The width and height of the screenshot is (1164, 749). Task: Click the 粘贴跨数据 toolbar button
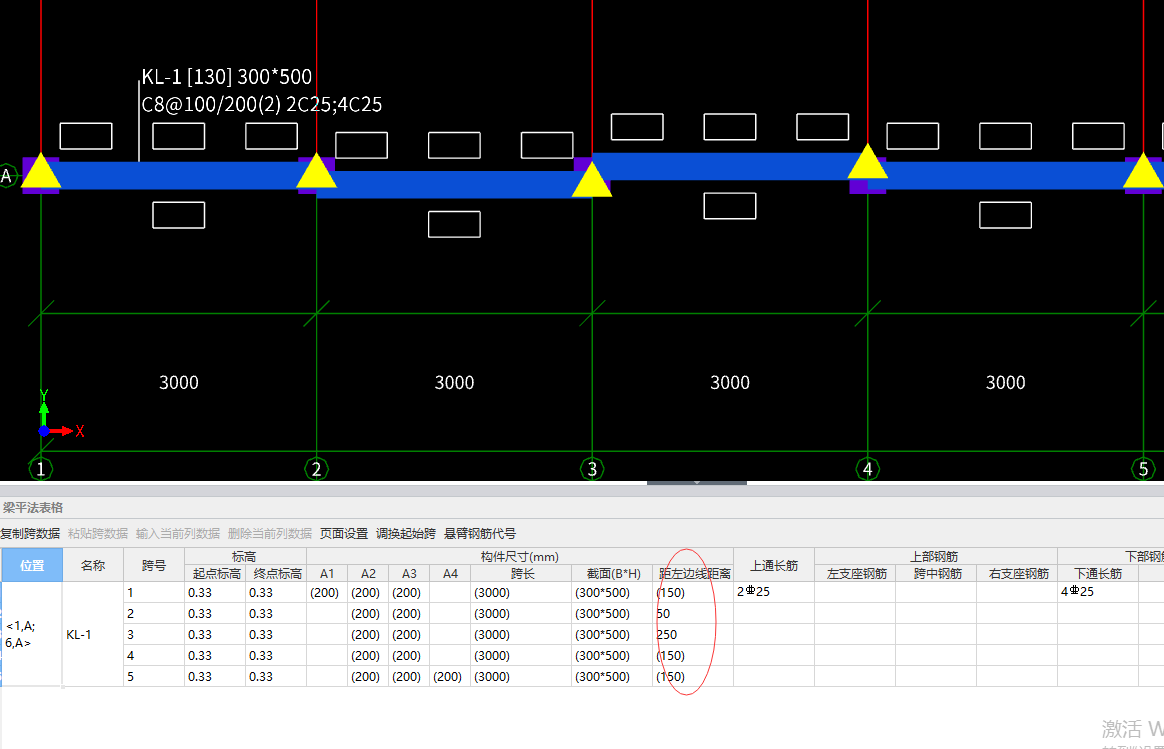point(97,534)
